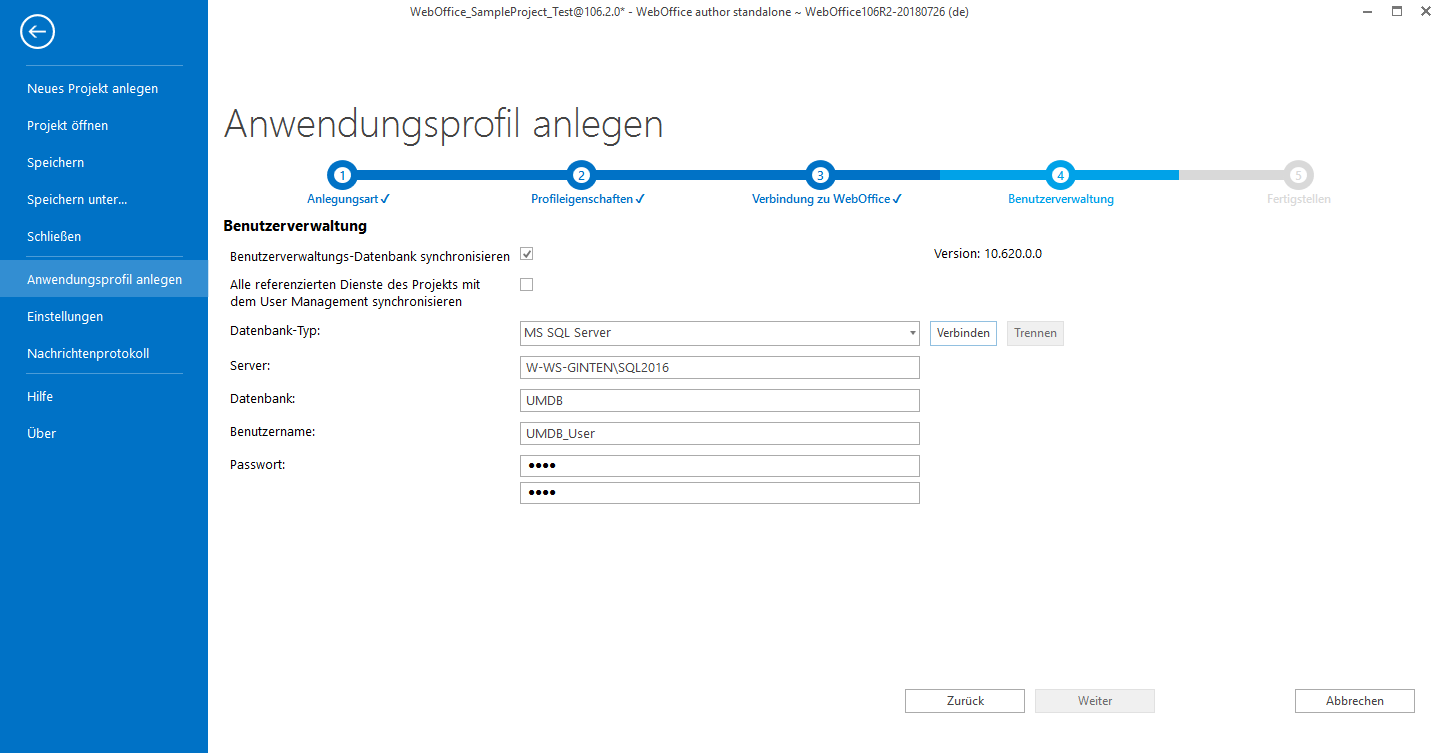Click the grayed step 5 Fertigstellen circle

click(x=1297, y=174)
